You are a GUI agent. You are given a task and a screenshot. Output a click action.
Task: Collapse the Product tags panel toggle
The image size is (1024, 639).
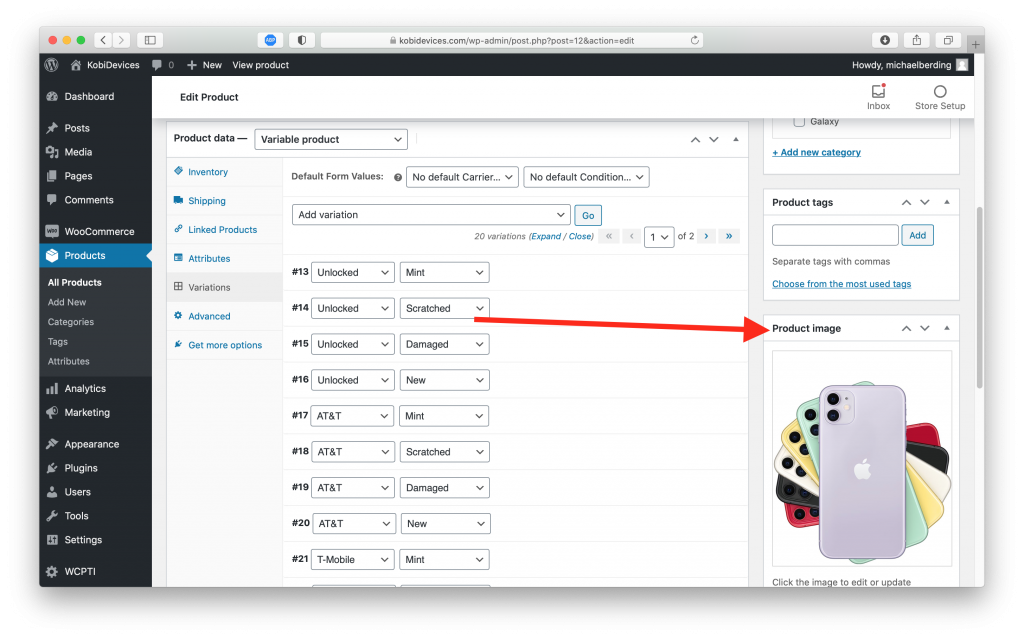click(947, 203)
